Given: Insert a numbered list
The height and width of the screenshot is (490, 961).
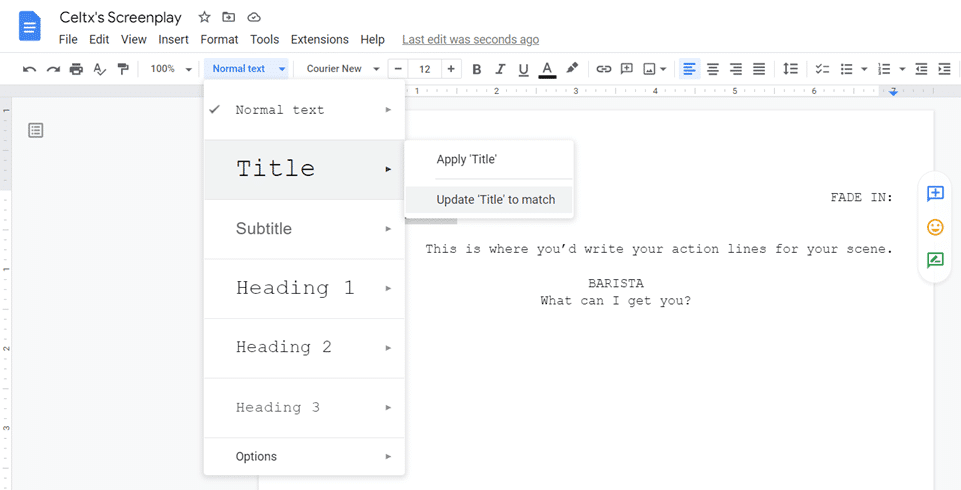Looking at the screenshot, I should pos(884,69).
